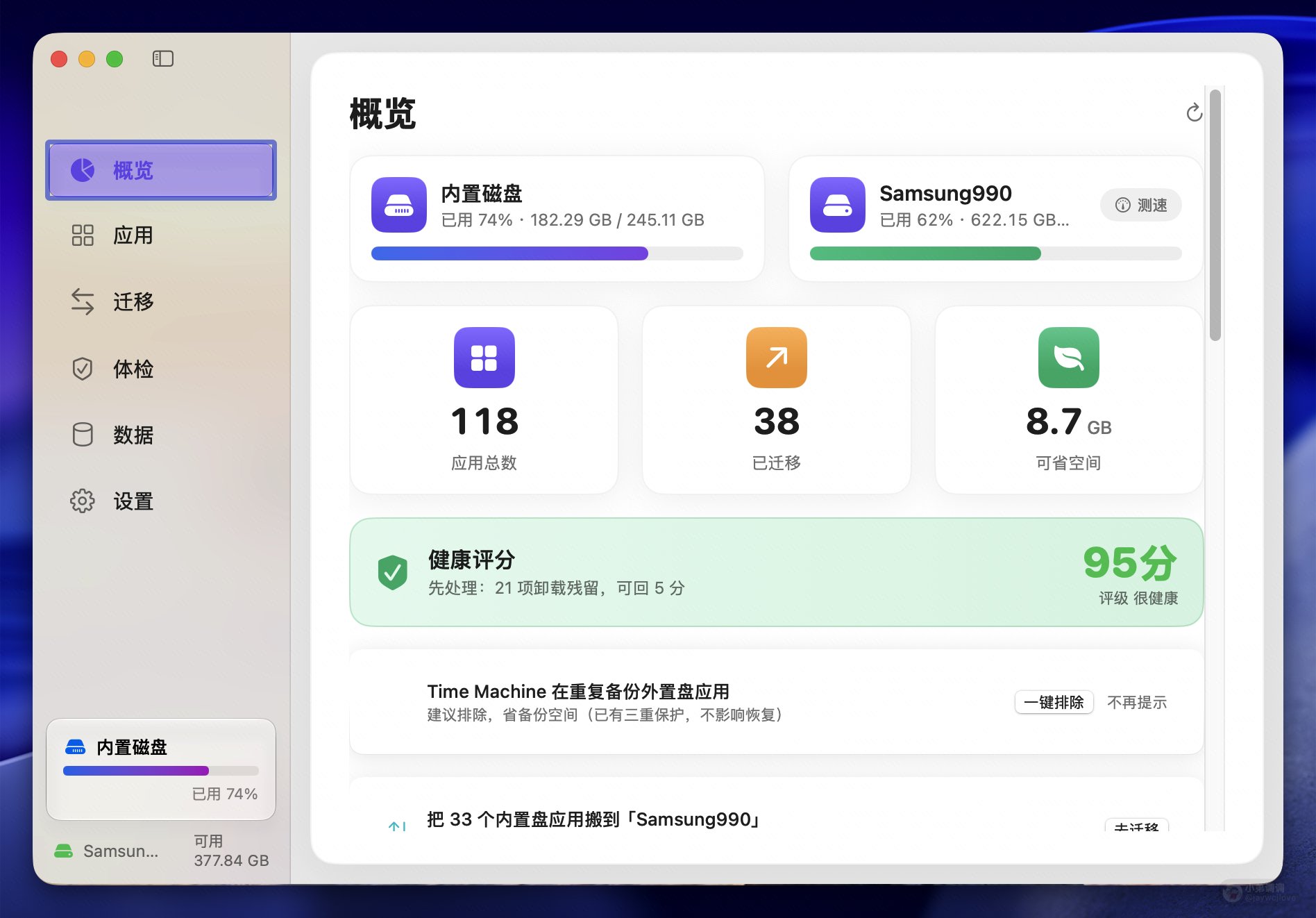This screenshot has height=918, width=1316.
Task: Click the shield icon beside 体检
Action: pos(83,368)
